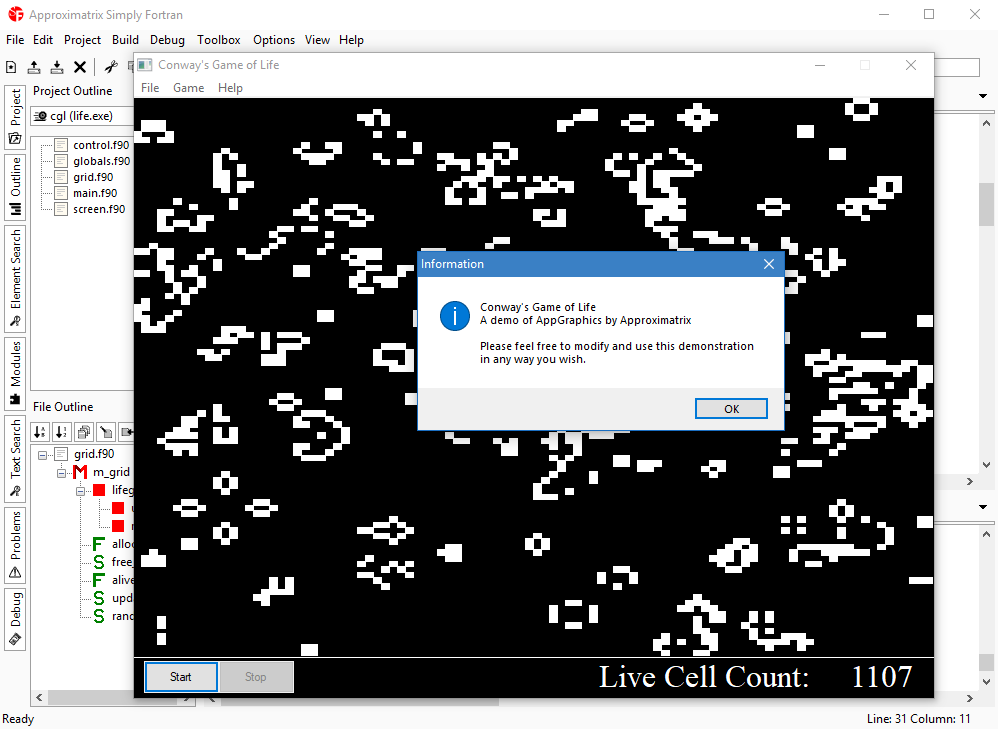998x729 pixels.
Task: Select grid.f90 in Project Outline
Action: 93,177
